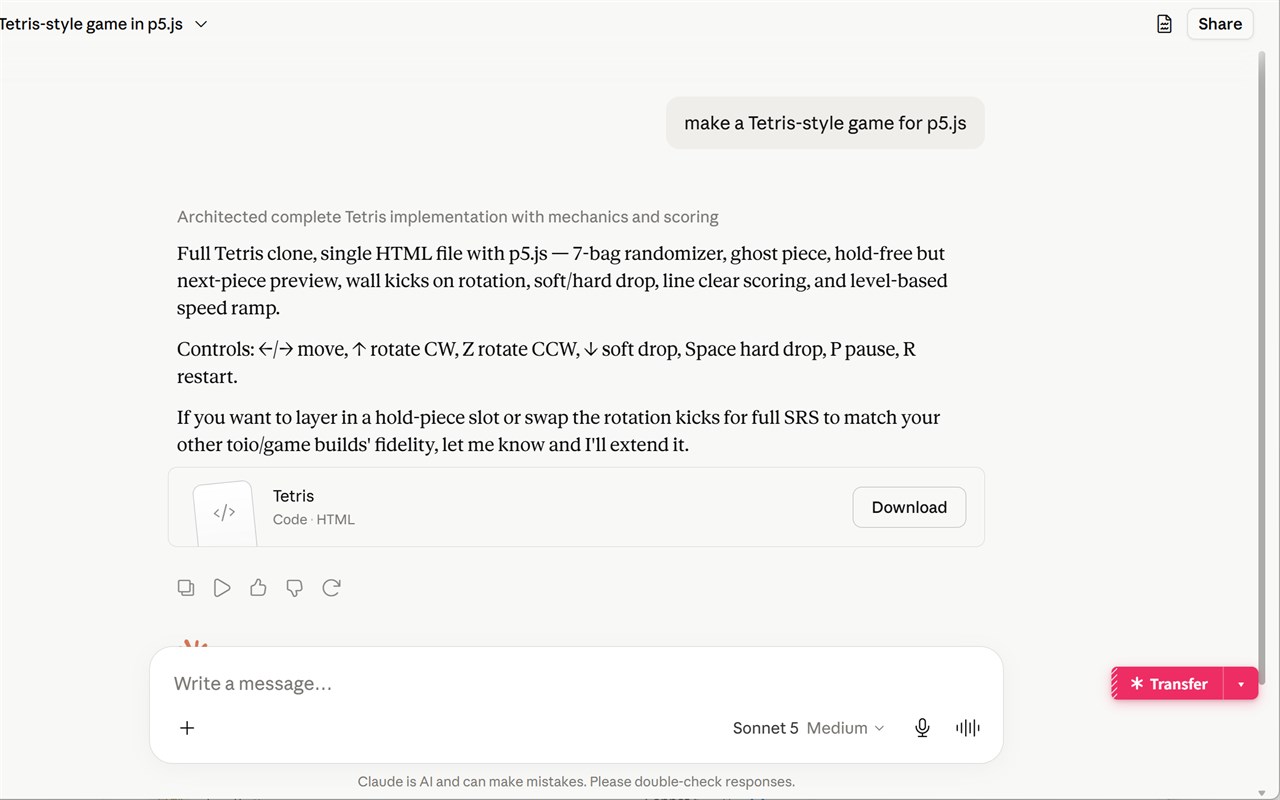Open the Sonnet 5 Medium model selector
The width and height of the screenshot is (1280, 800).
coord(808,728)
